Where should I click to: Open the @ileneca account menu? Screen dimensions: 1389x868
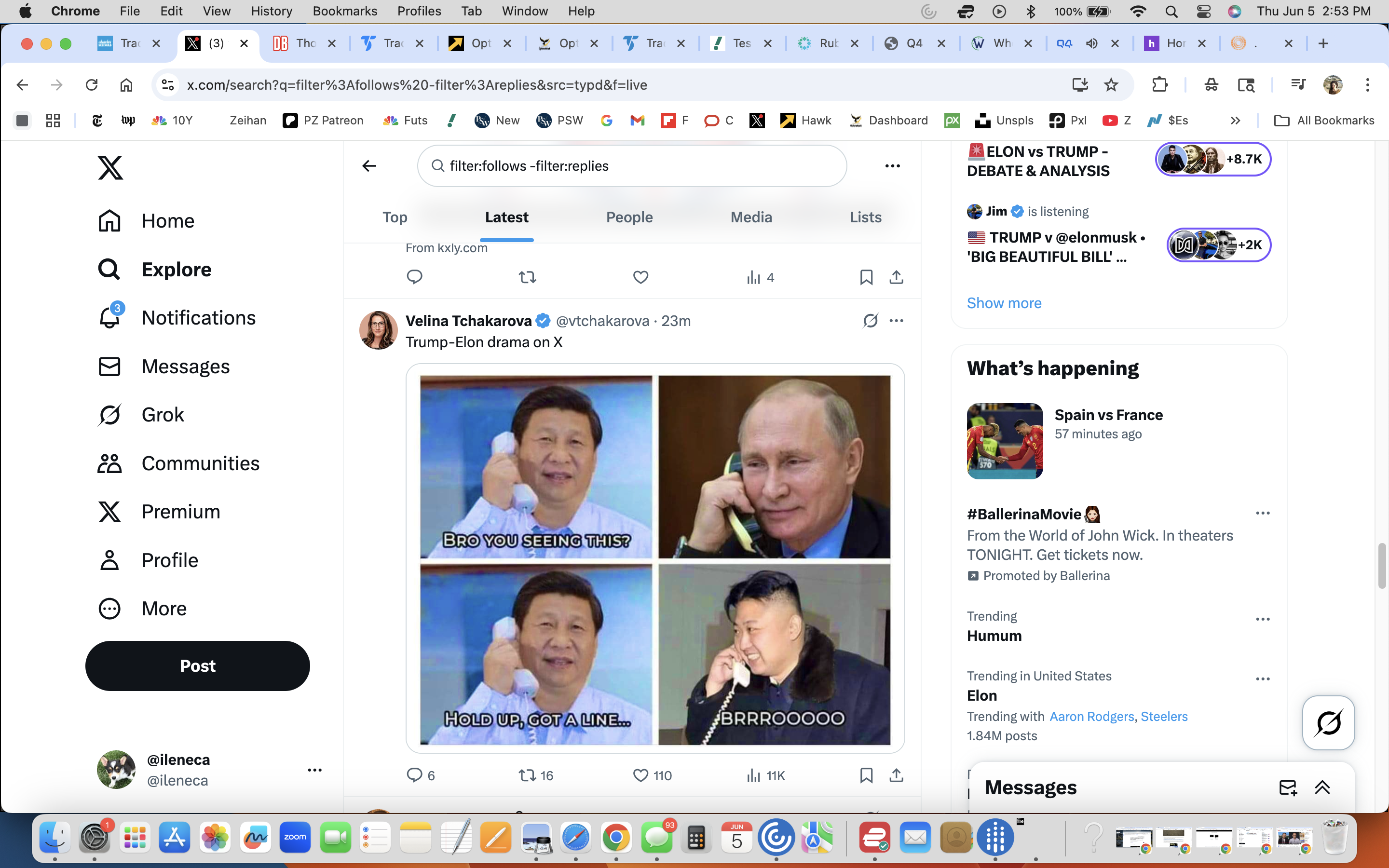(x=314, y=770)
